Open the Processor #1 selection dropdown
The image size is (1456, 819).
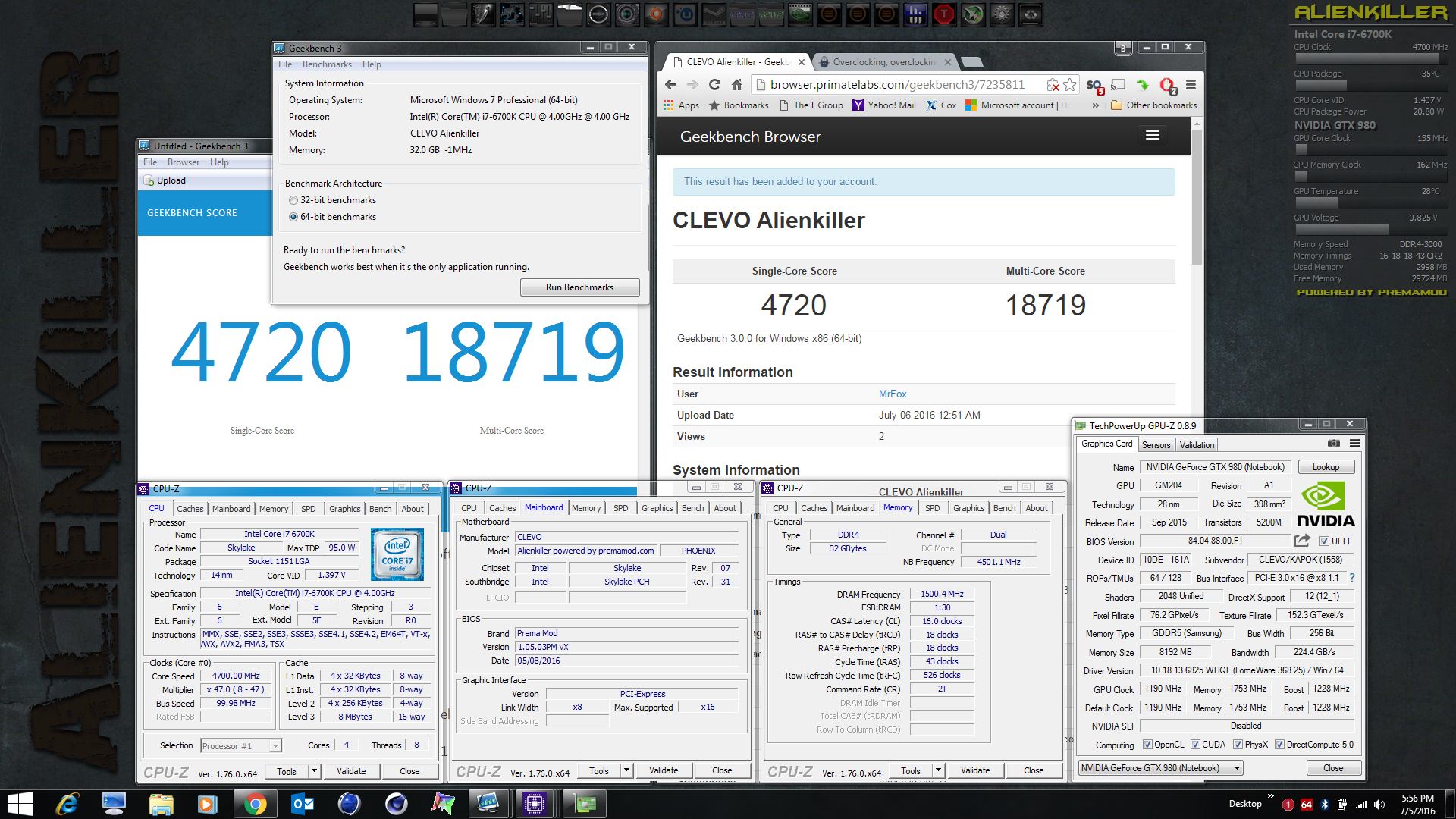[241, 746]
